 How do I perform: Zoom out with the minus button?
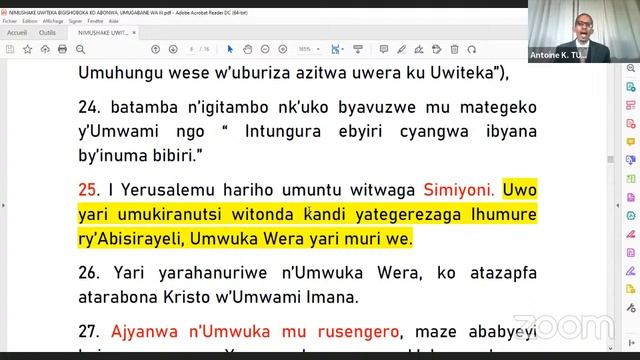(265, 49)
